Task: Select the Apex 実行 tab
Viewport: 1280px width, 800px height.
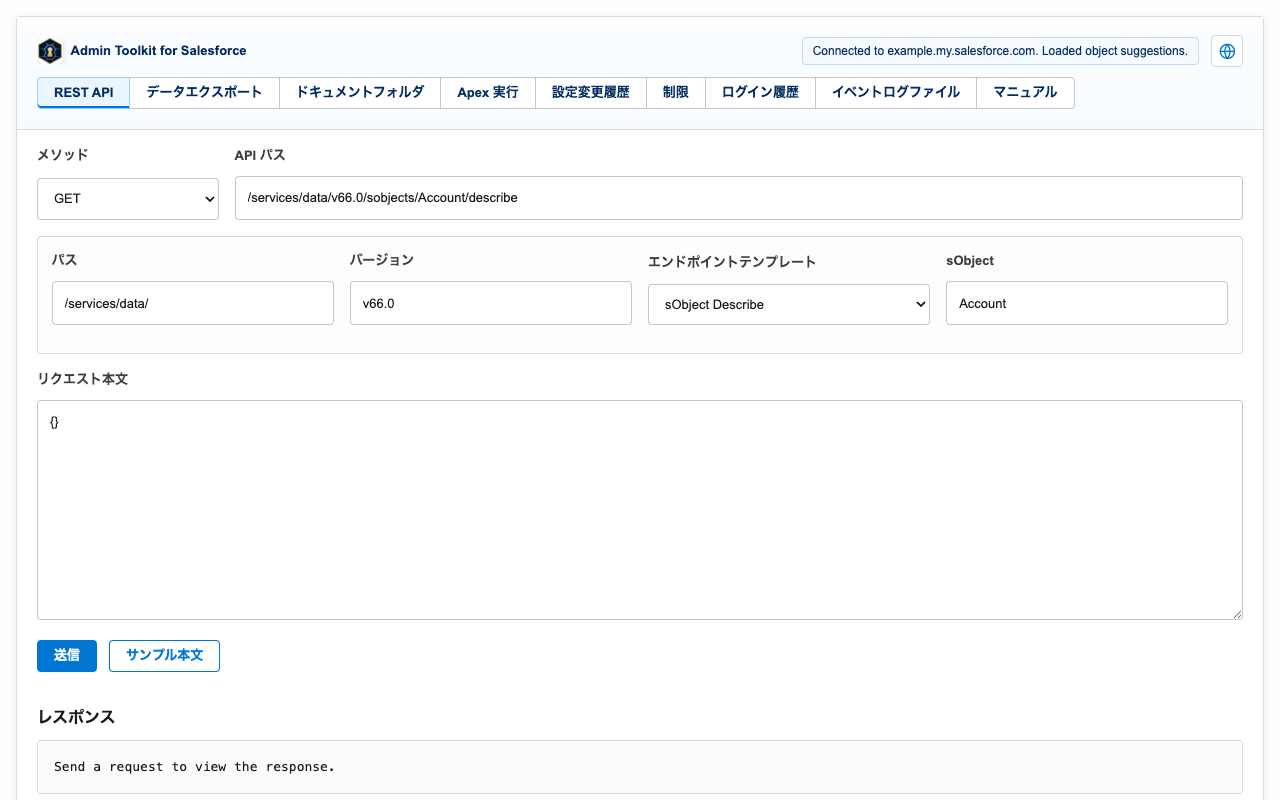Action: tap(488, 92)
